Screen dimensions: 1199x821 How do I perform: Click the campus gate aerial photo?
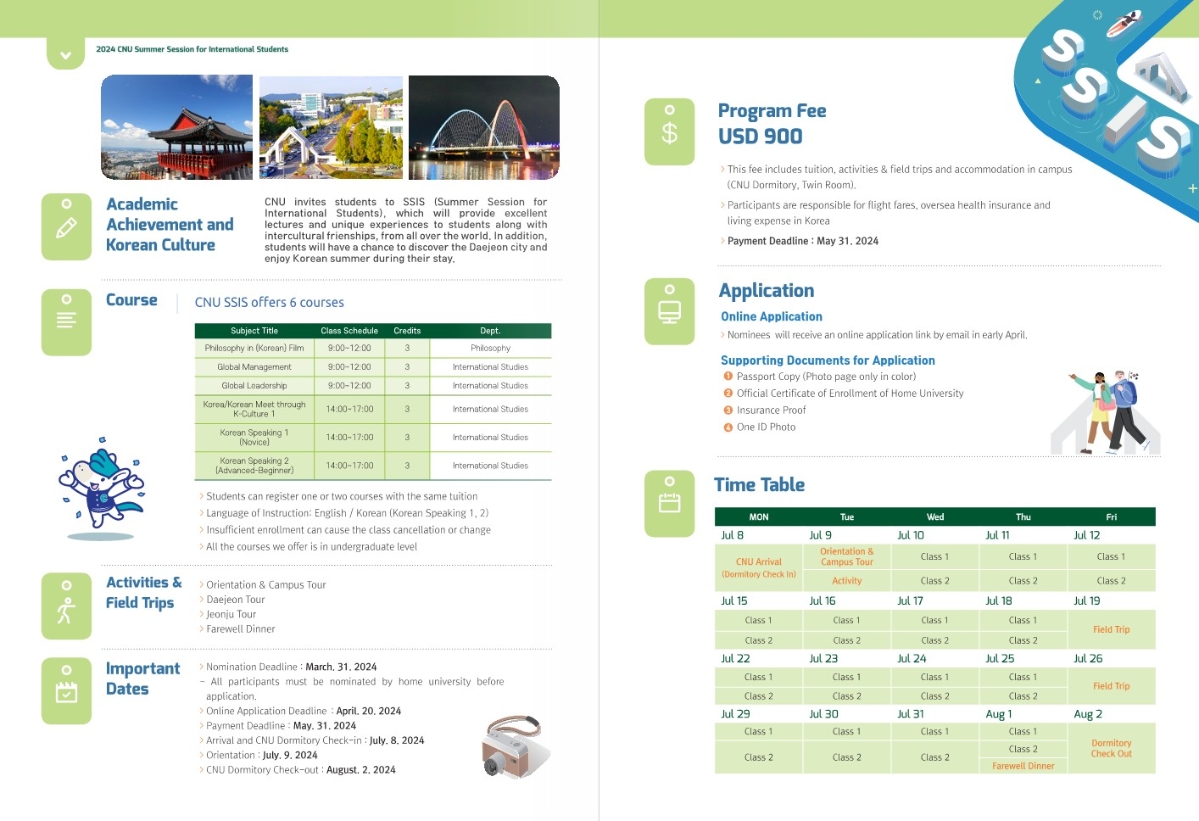(331, 127)
